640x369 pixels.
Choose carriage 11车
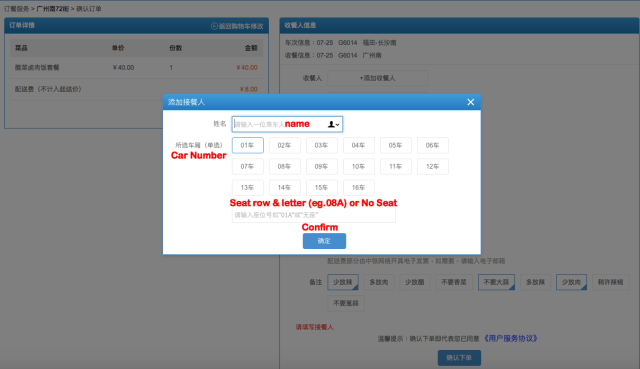click(x=396, y=167)
